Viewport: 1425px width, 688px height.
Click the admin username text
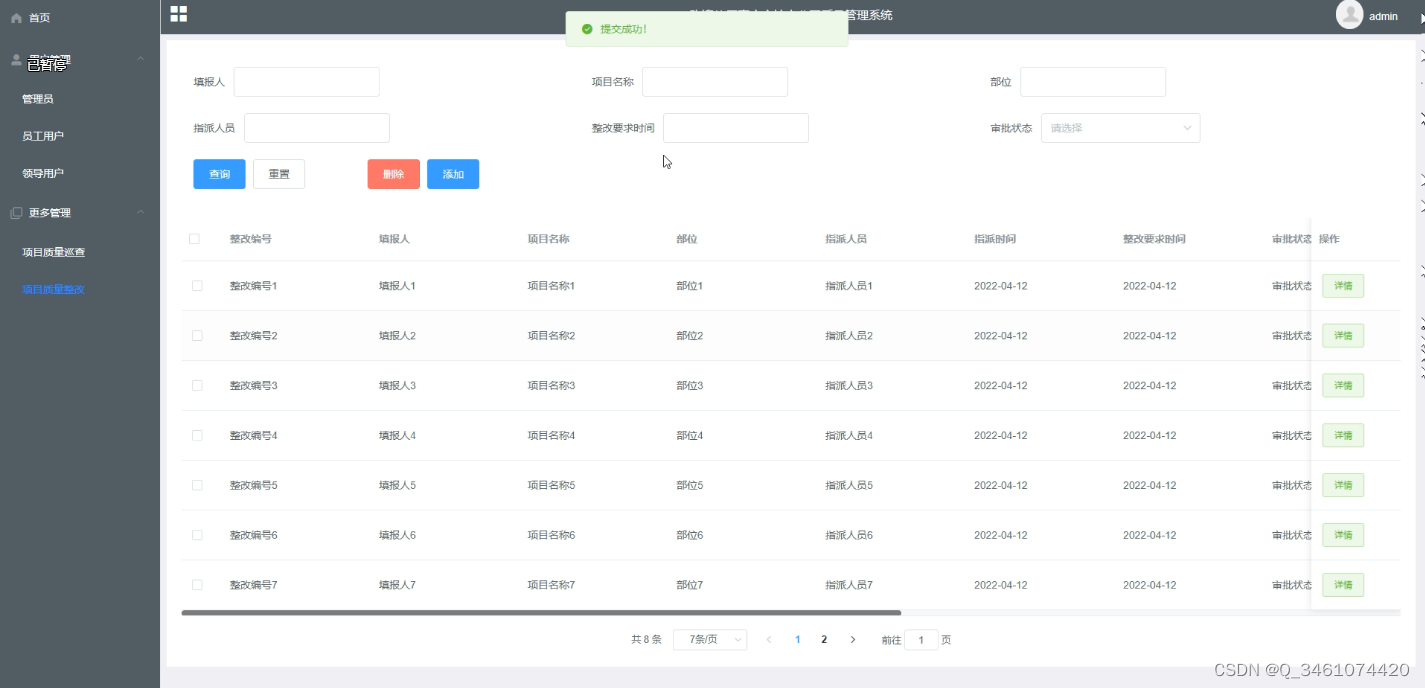1383,17
